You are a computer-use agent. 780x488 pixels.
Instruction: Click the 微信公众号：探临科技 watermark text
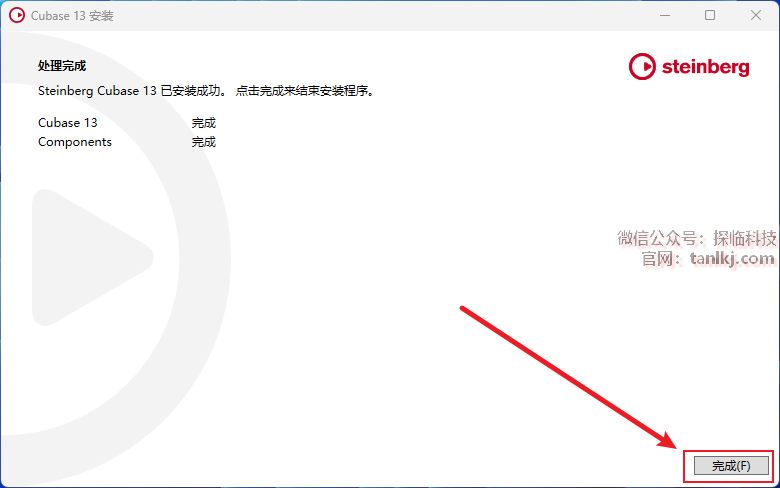tap(696, 238)
